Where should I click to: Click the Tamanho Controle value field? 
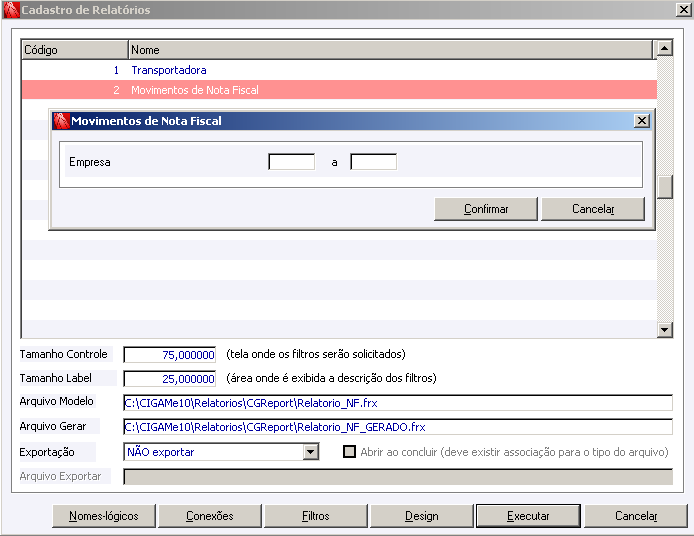coord(170,355)
